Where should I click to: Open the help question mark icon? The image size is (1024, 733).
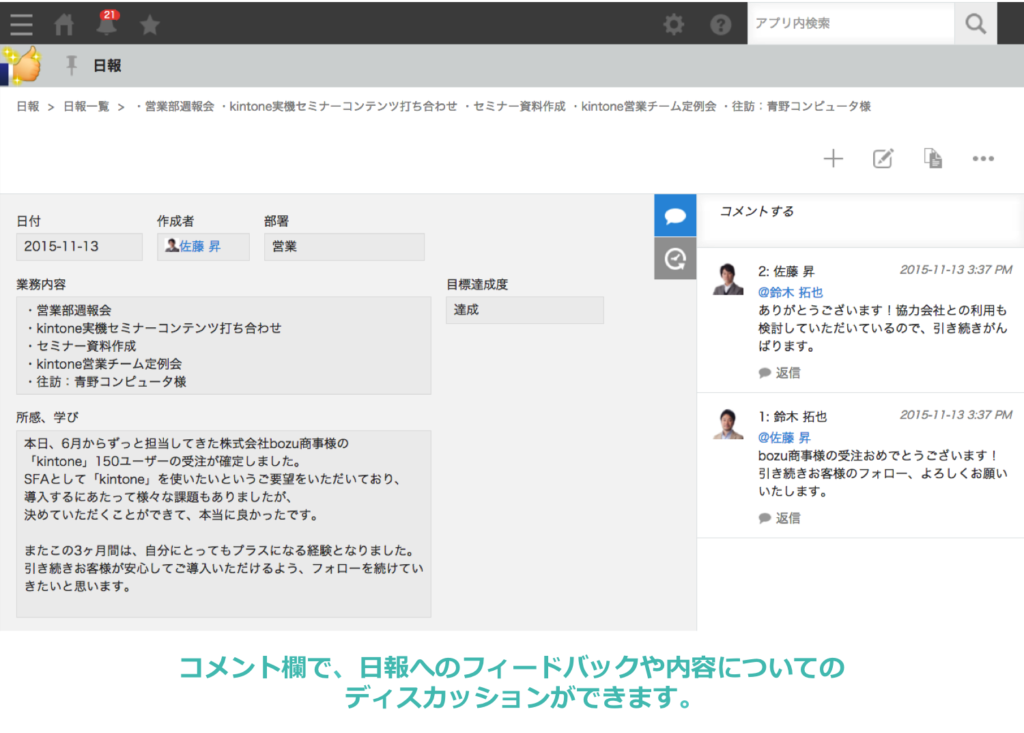tap(721, 24)
